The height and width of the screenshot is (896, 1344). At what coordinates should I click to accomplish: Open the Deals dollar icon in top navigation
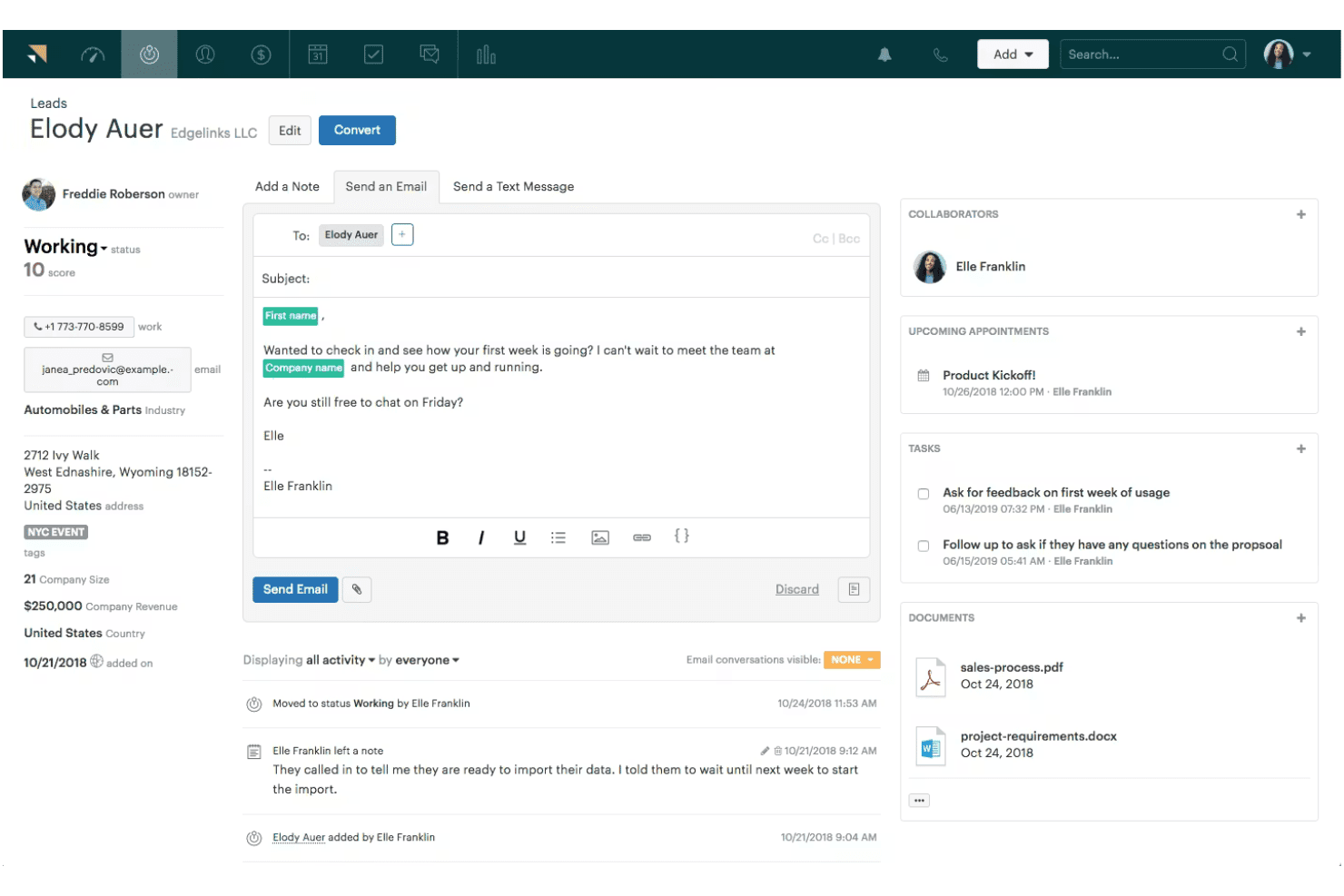click(x=262, y=54)
